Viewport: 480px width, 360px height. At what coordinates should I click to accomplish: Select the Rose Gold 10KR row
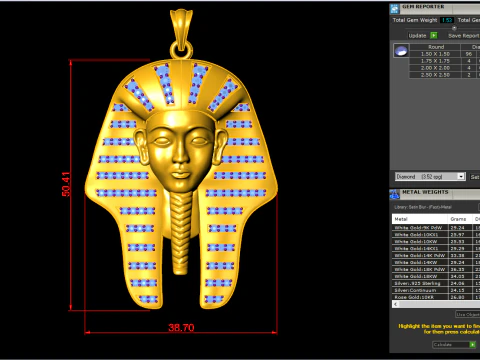(436, 297)
